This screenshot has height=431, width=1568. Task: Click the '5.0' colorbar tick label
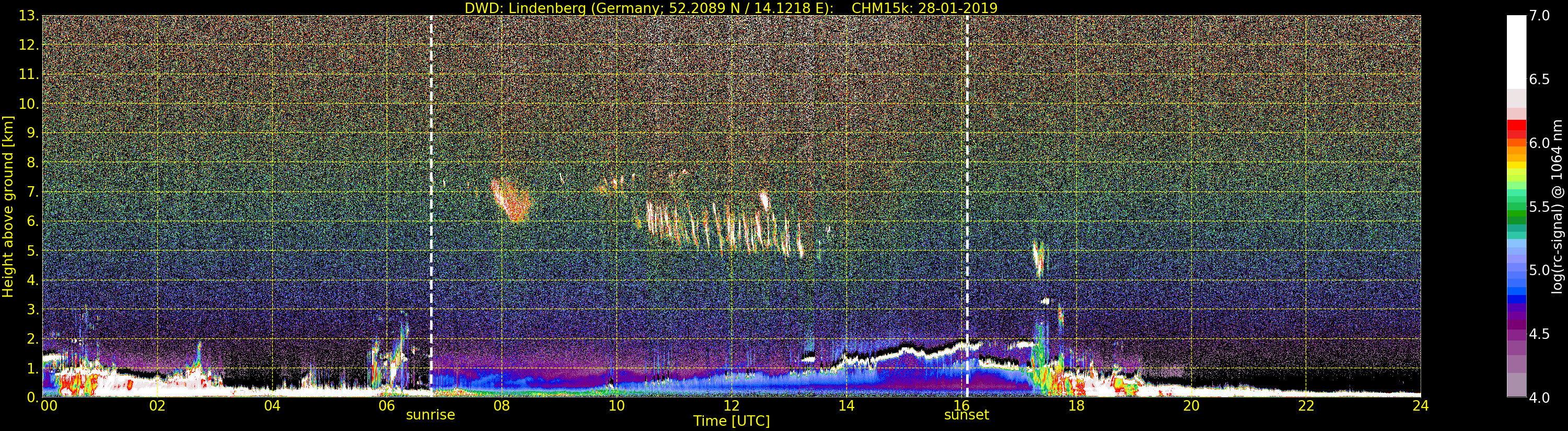point(1539,270)
